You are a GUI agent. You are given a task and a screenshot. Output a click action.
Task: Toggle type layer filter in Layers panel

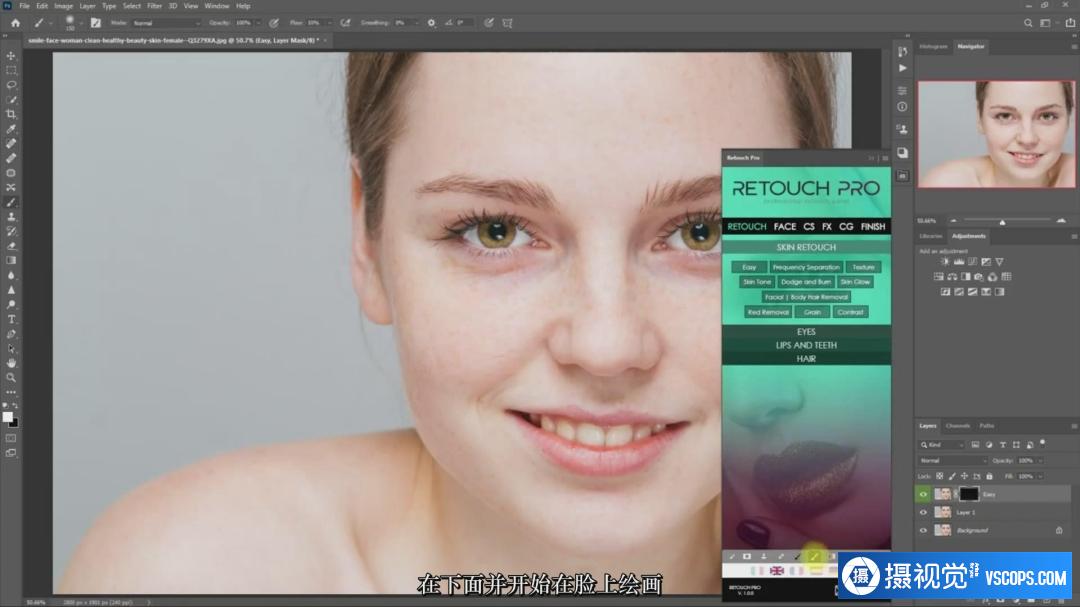1003,445
